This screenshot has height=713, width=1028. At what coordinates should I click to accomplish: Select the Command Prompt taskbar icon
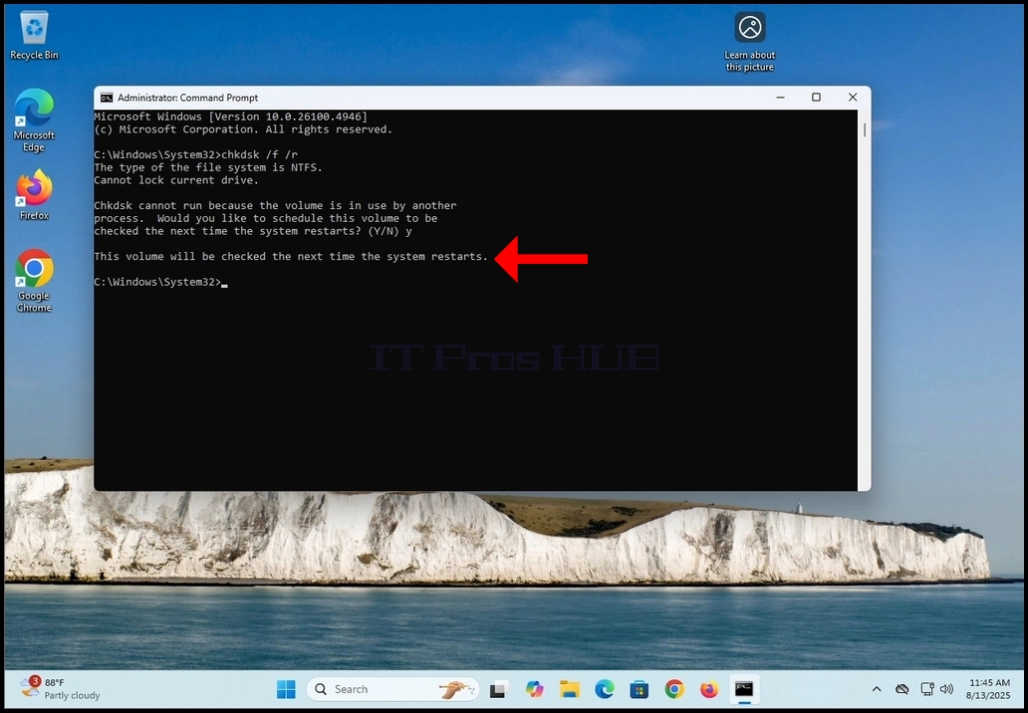[x=743, y=689]
